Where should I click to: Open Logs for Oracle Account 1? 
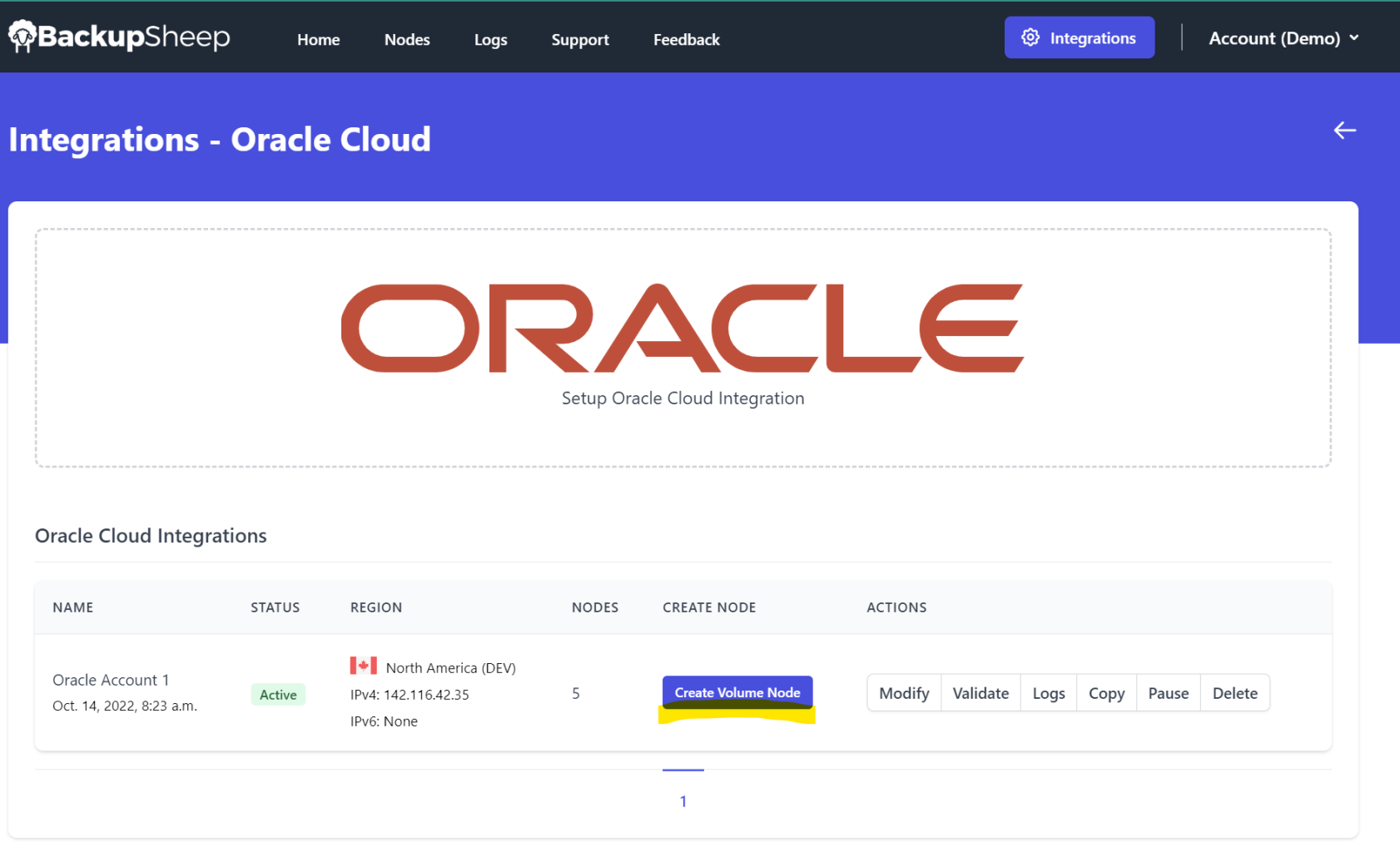pos(1049,693)
